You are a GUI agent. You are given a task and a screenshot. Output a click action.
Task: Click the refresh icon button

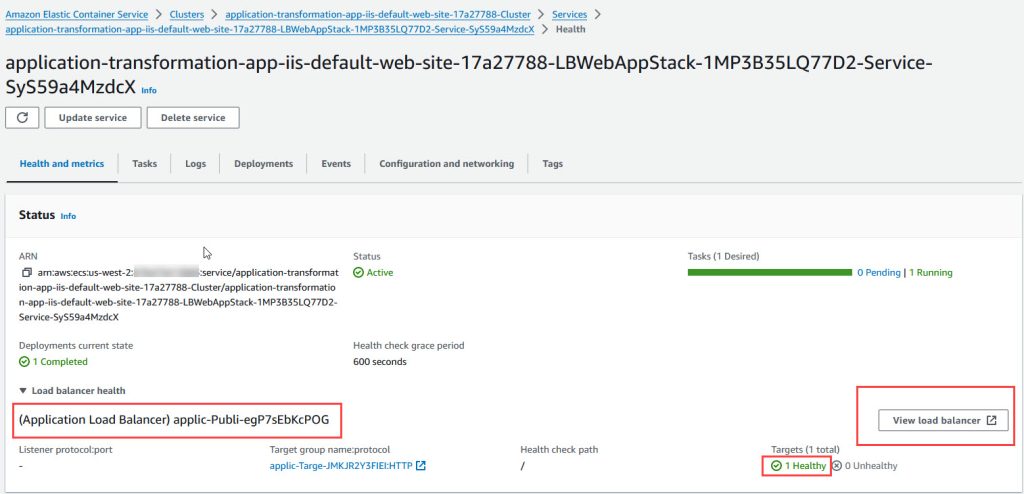22,118
